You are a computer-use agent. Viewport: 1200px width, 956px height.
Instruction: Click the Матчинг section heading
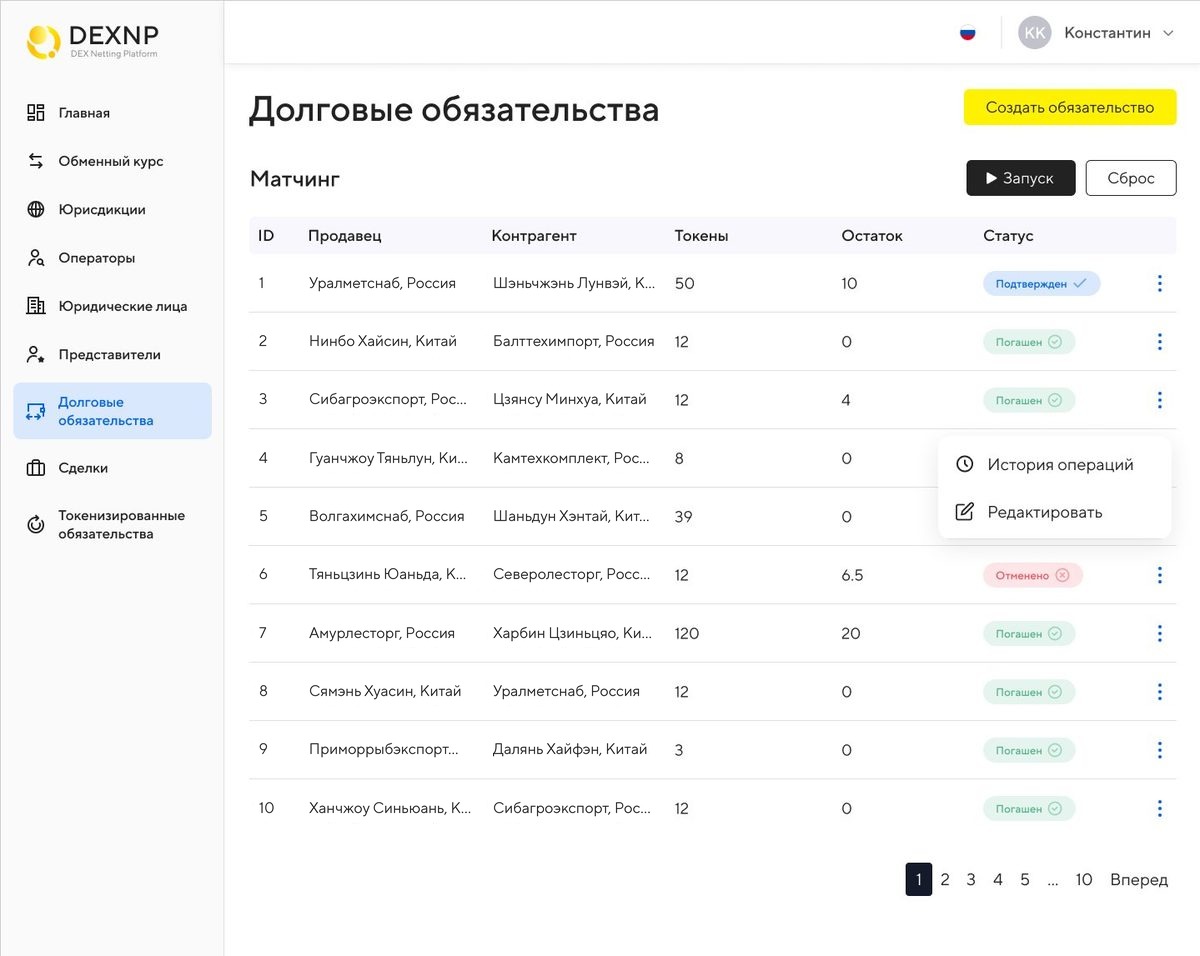click(x=295, y=179)
